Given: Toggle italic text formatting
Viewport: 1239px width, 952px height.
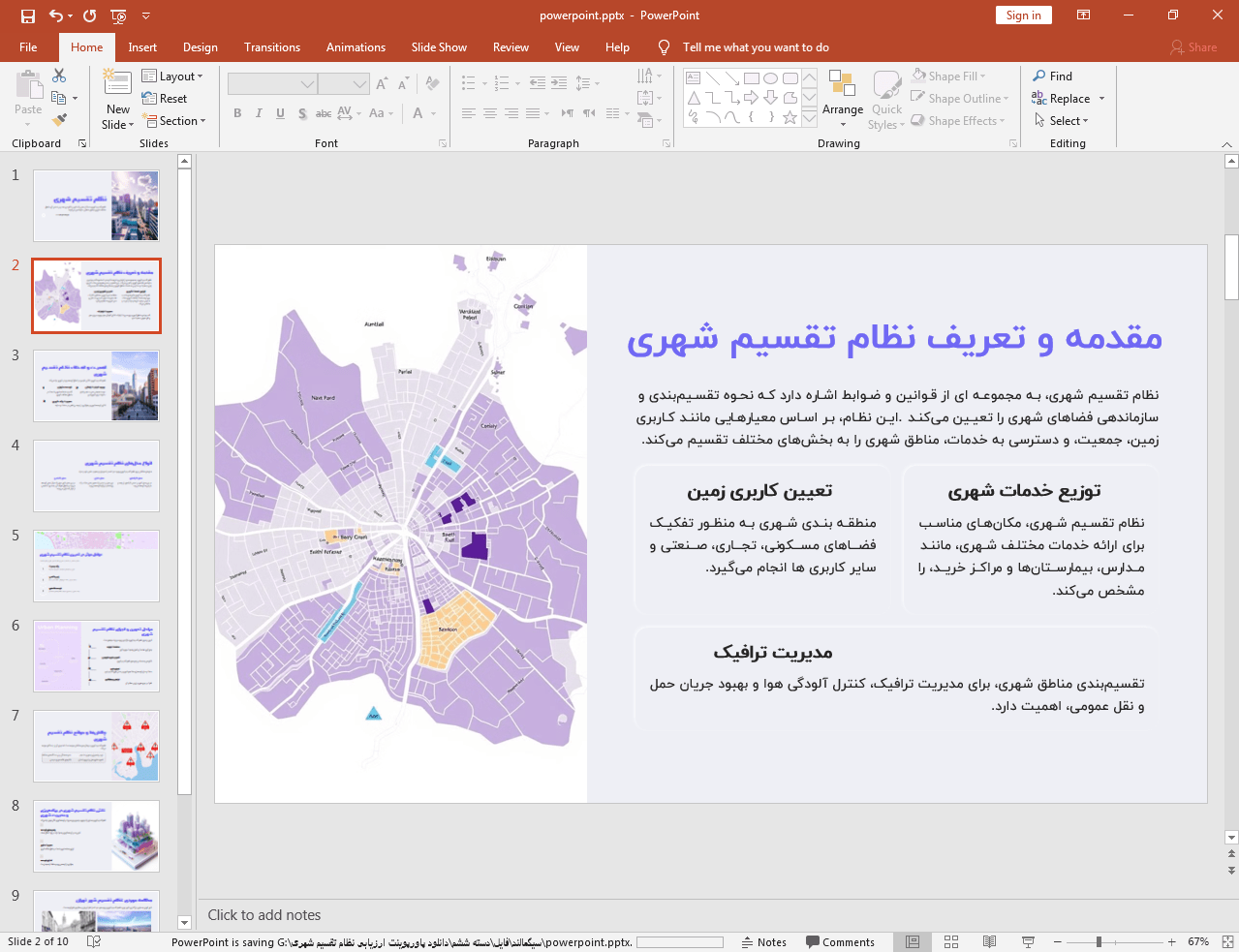Looking at the screenshot, I should pos(257,113).
